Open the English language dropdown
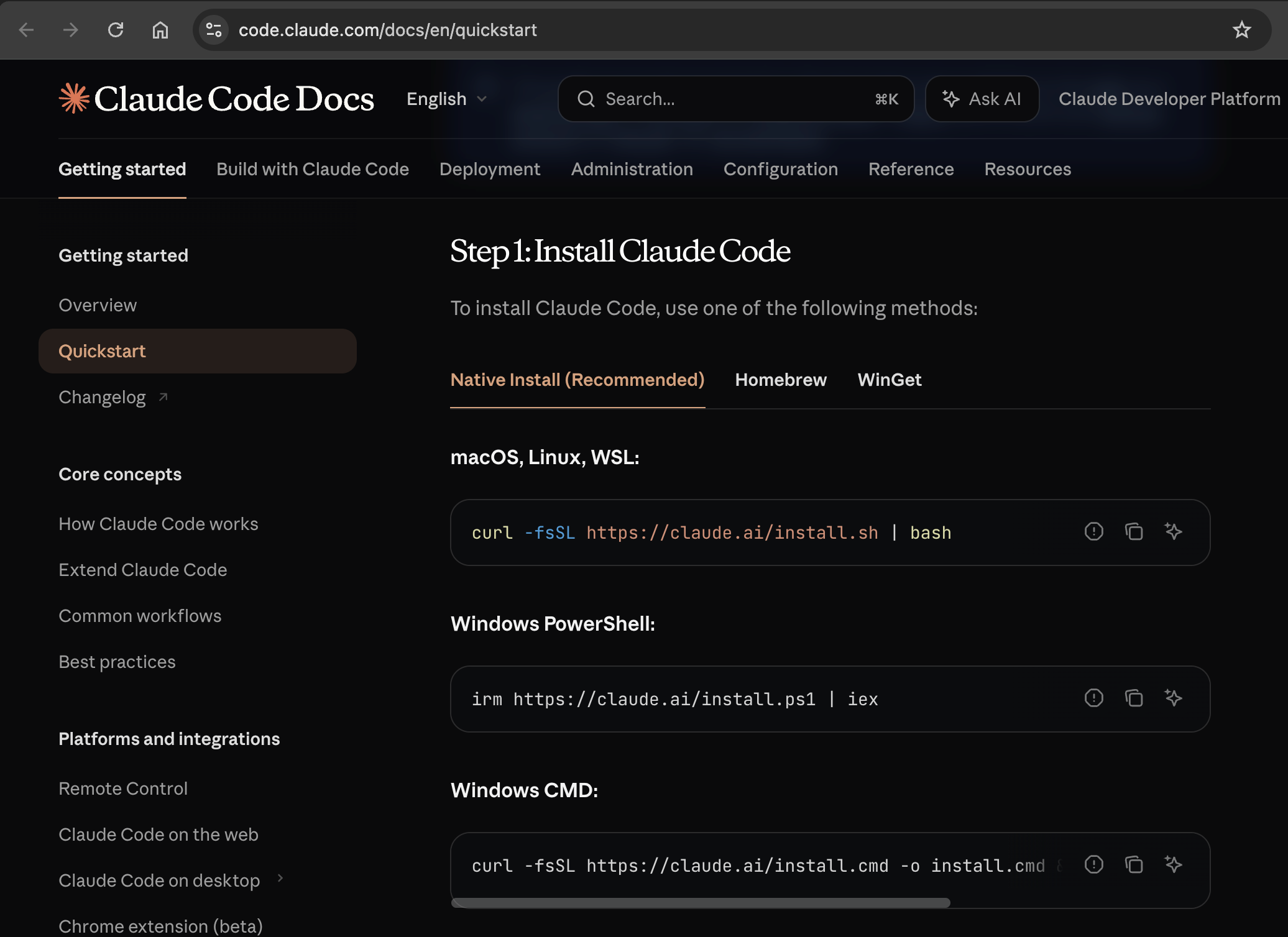Image resolution: width=1288 pixels, height=937 pixels. coord(446,99)
